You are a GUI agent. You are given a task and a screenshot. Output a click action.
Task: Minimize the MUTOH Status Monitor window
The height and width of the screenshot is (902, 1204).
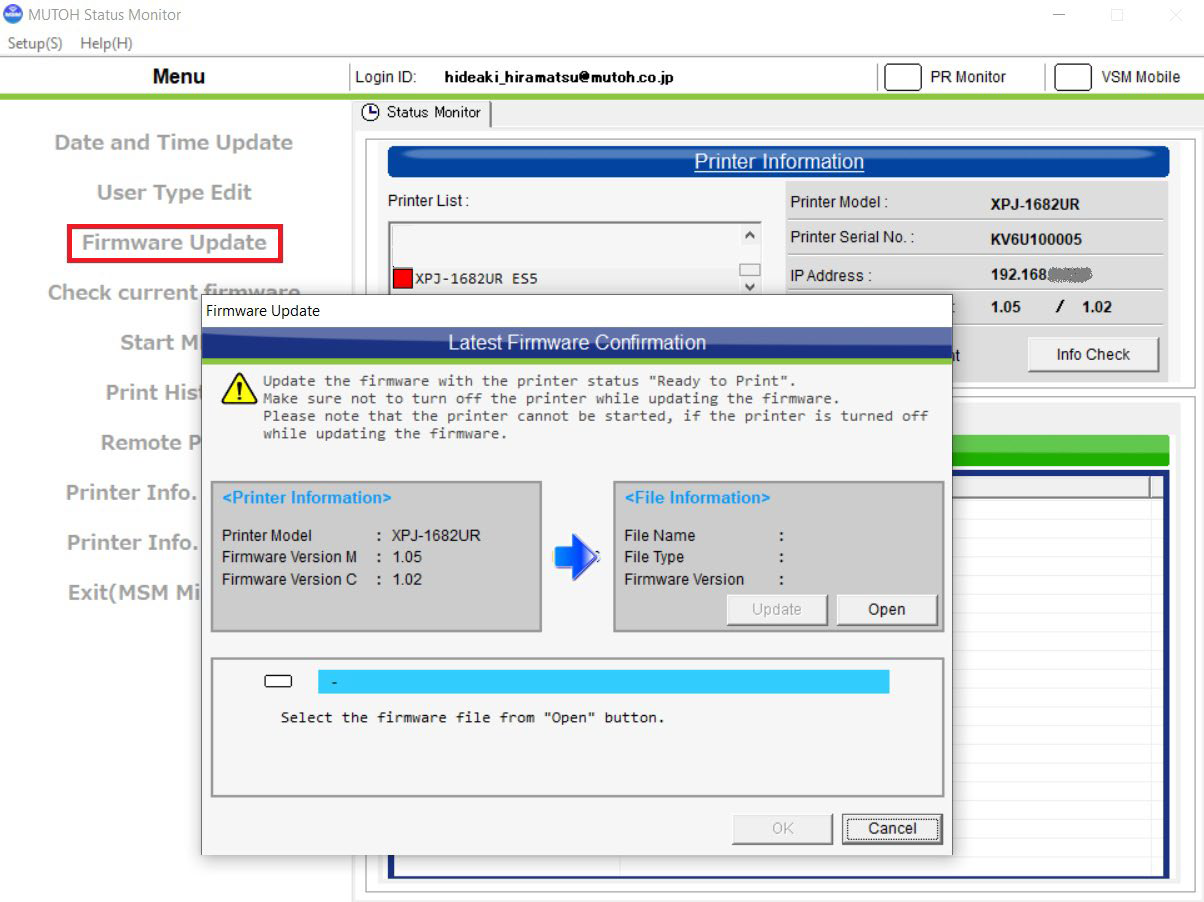point(1060,15)
